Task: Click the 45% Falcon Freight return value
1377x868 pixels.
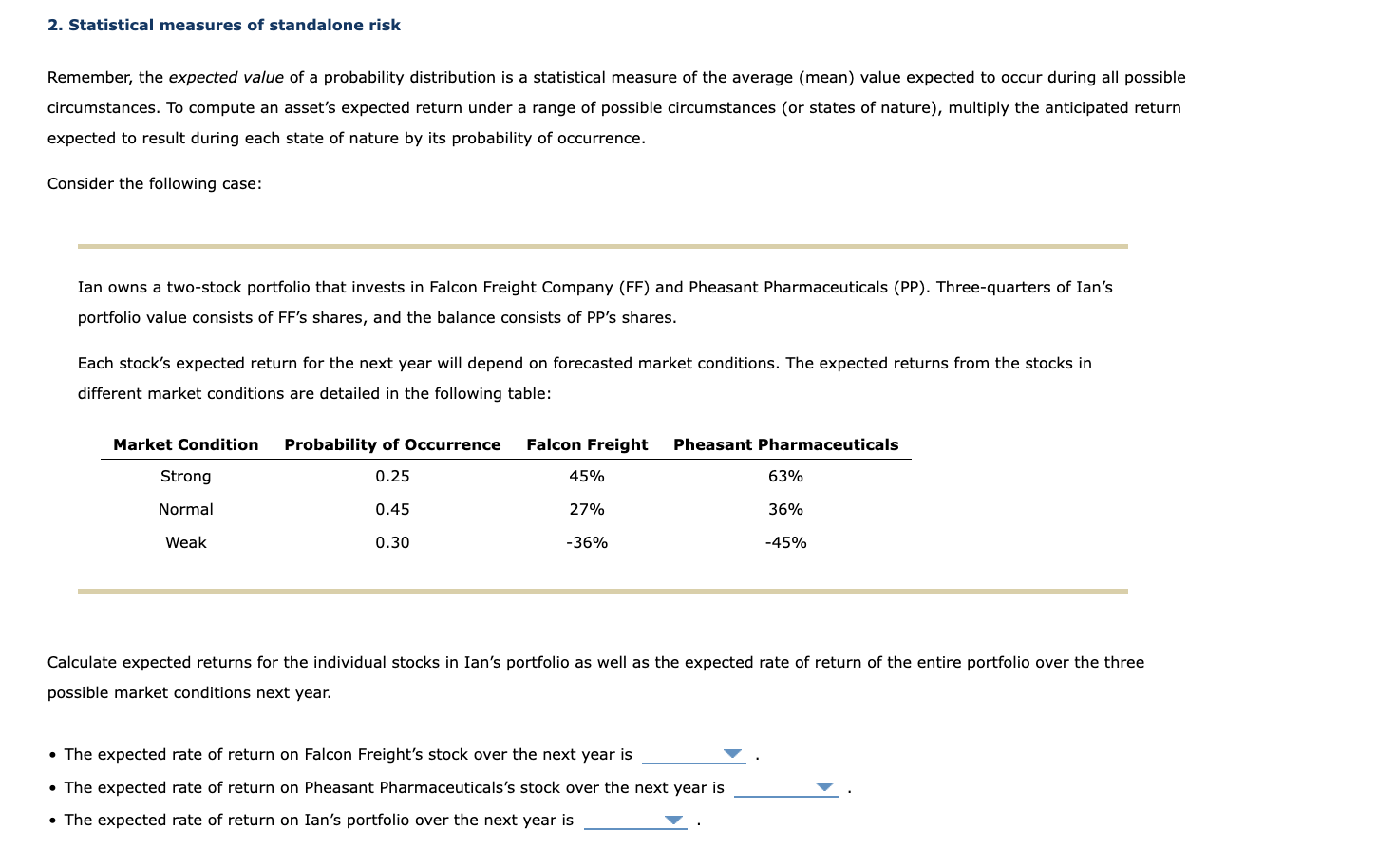Action: coord(588,476)
